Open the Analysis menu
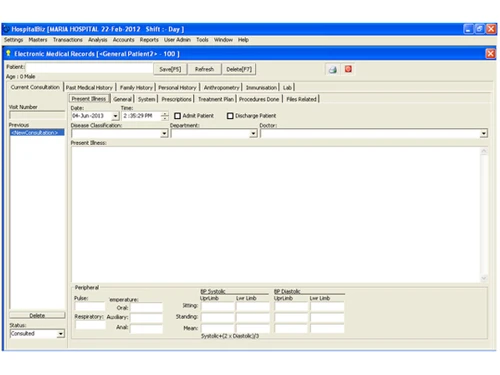The width and height of the screenshot is (500, 375). 98,40
